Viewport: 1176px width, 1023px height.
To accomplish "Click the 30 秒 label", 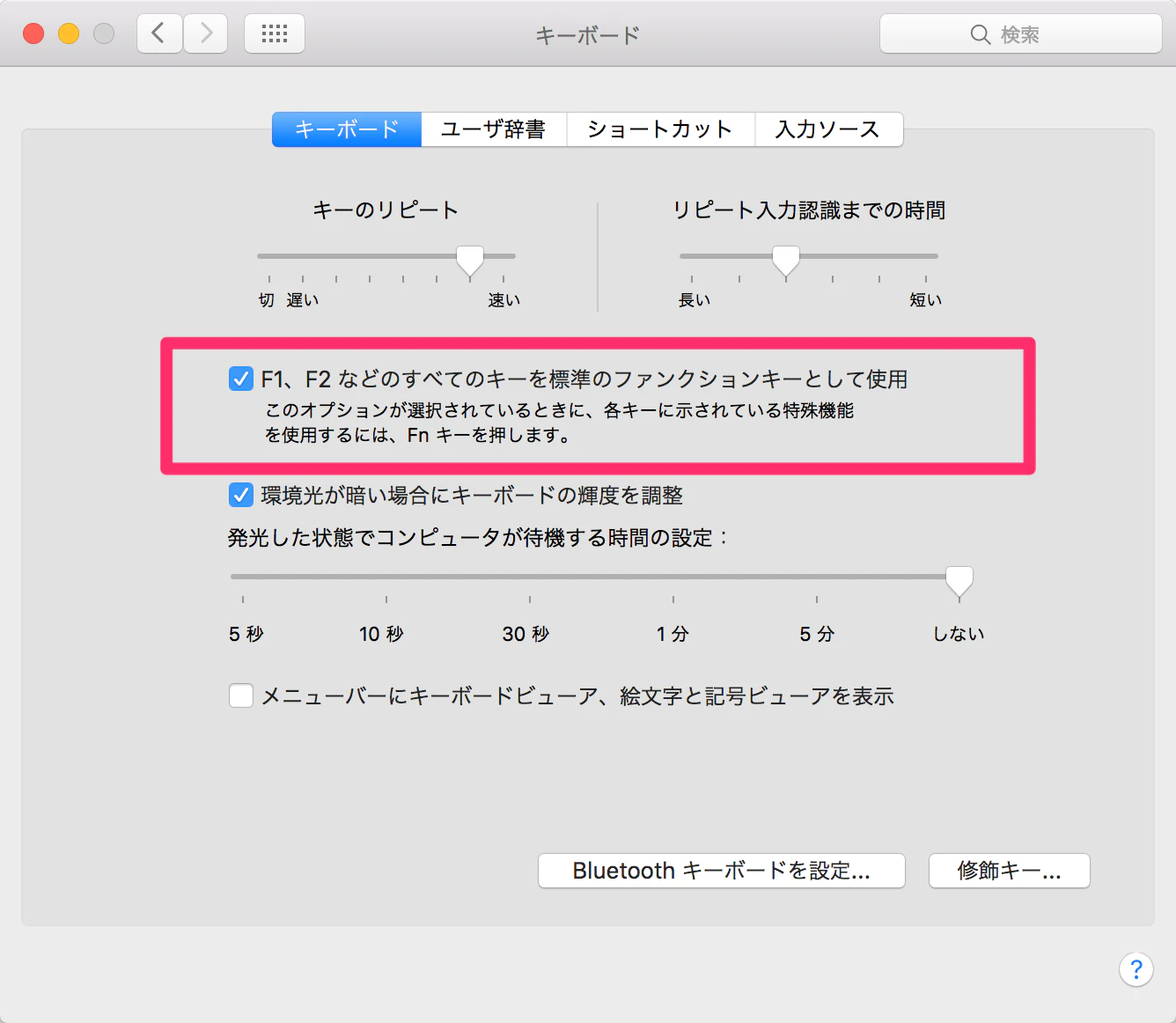I will (x=526, y=634).
